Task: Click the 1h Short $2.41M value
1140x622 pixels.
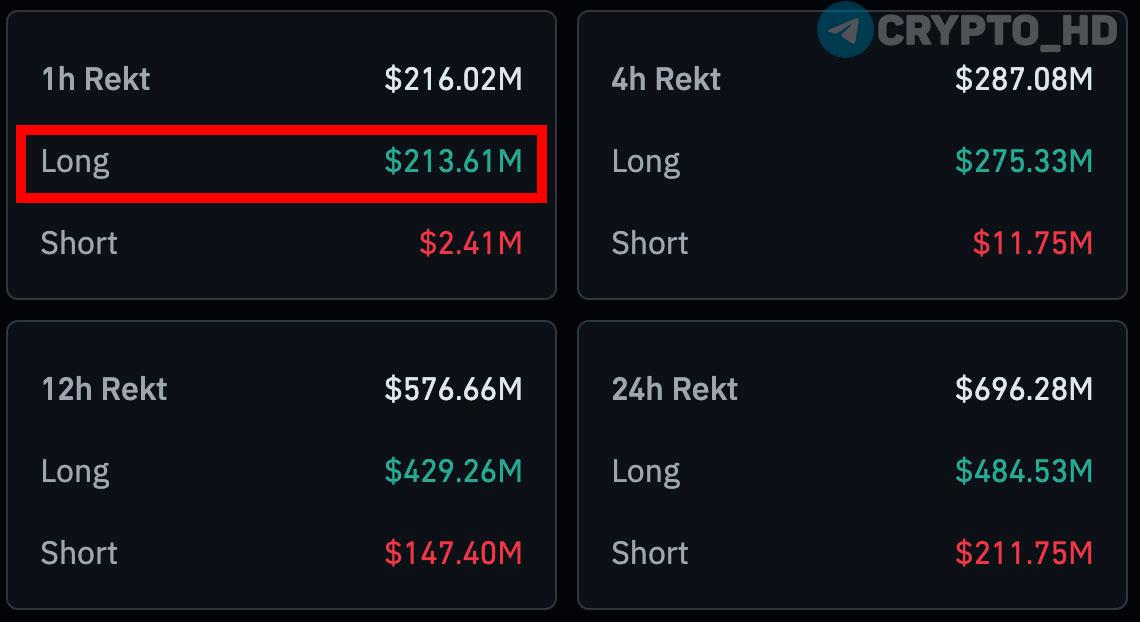Action: tap(470, 243)
